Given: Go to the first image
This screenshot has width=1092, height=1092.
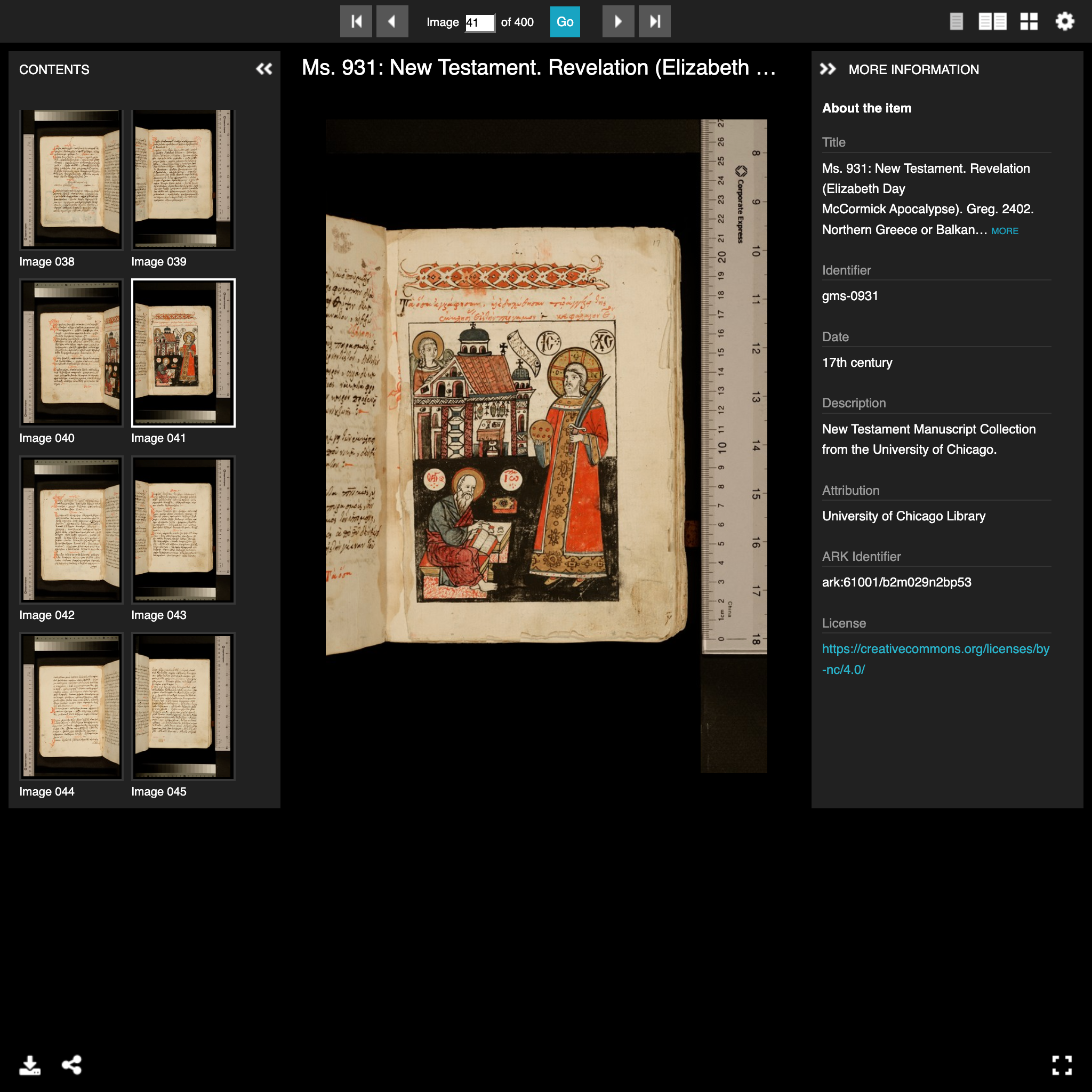Looking at the screenshot, I should [356, 21].
